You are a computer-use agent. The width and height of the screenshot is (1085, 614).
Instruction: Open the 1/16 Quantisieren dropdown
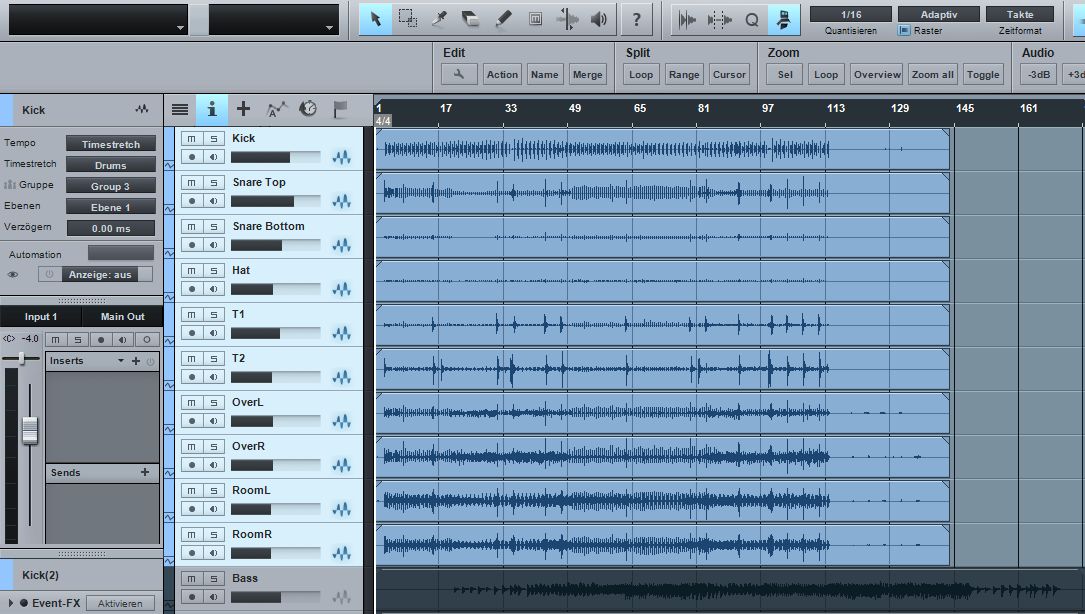pyautogui.click(x=851, y=15)
